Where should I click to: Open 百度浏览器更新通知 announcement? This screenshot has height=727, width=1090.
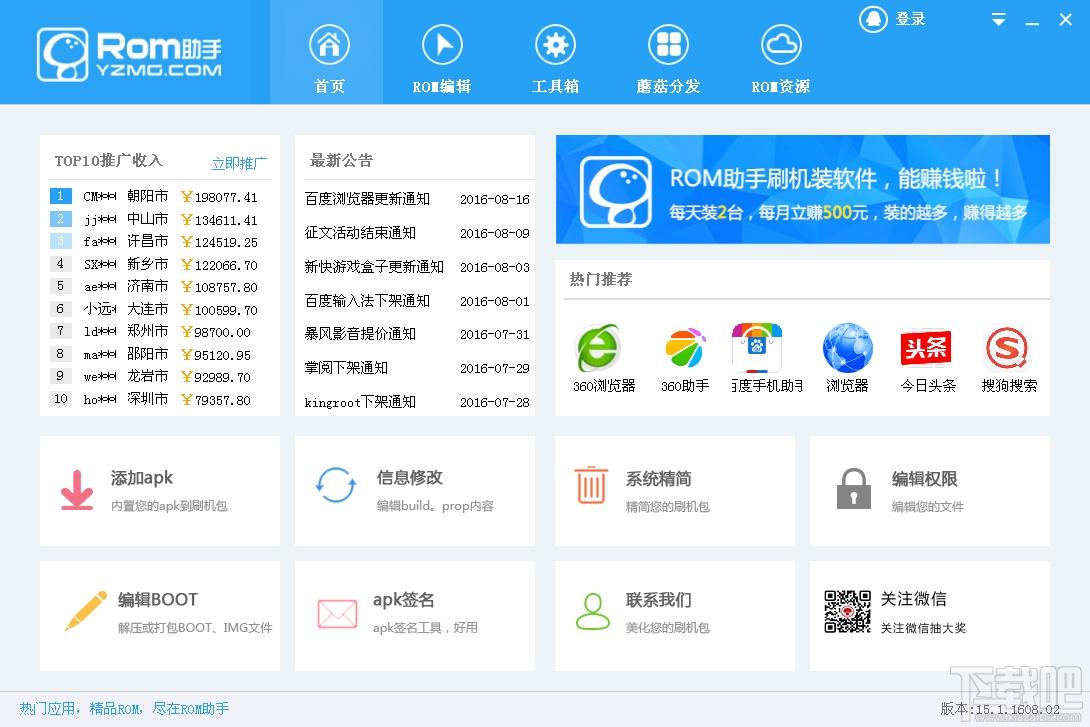[x=367, y=199]
